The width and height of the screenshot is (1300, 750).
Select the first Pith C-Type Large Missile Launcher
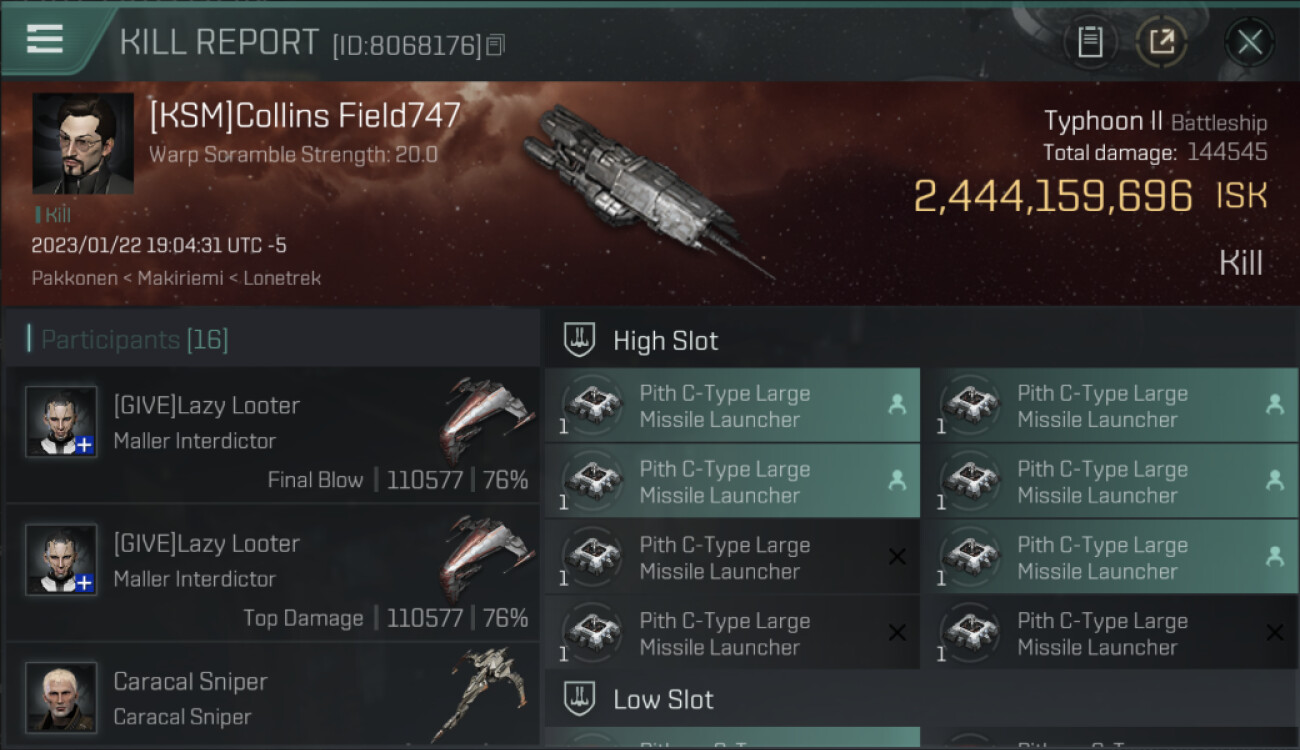(725, 406)
